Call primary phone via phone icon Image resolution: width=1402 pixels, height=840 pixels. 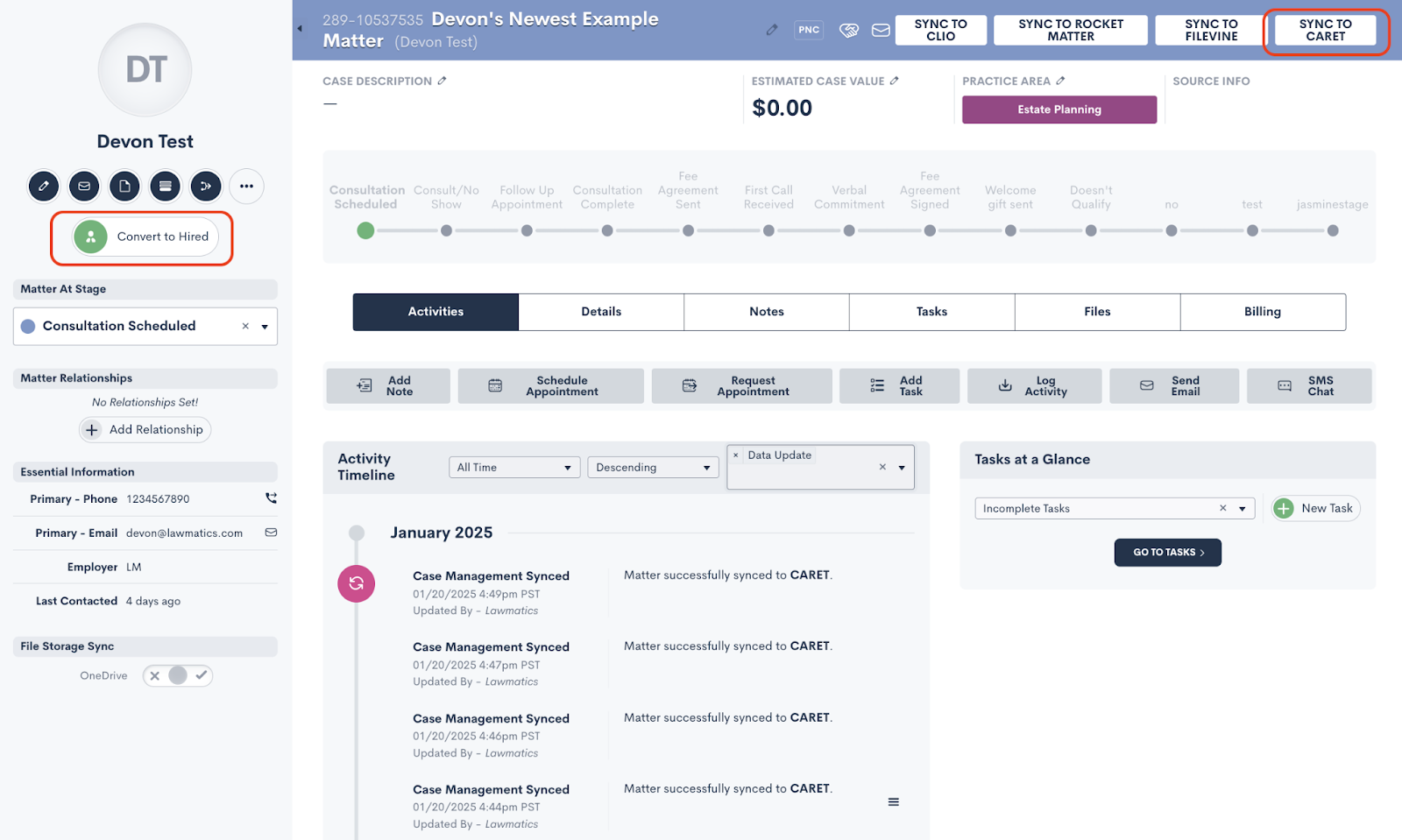coord(271,498)
